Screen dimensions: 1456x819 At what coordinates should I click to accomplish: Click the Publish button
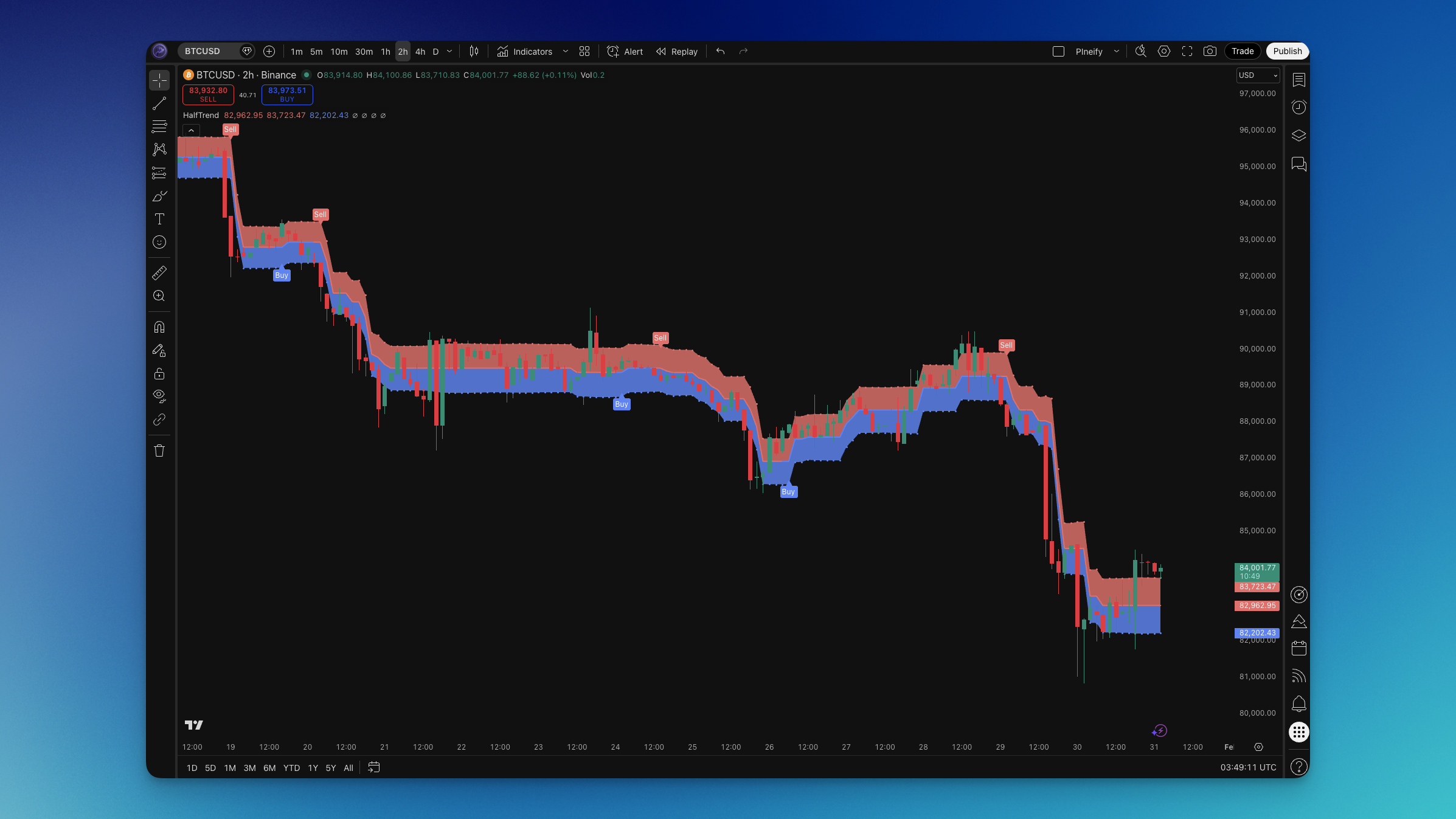(1287, 51)
